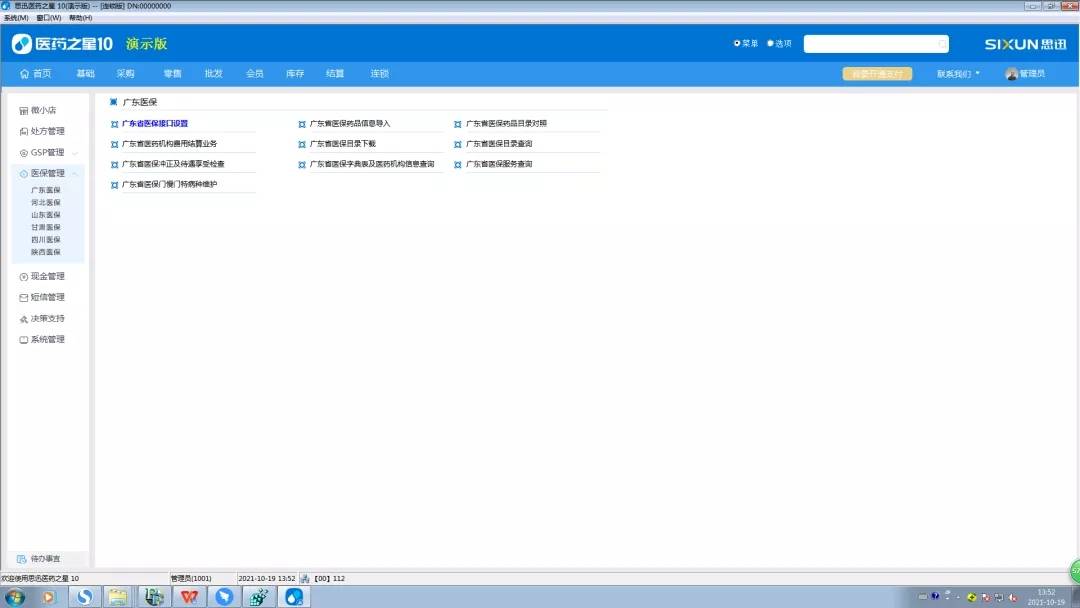Open 广东省医保目录下载
This screenshot has height=608, width=1080.
pos(342,144)
